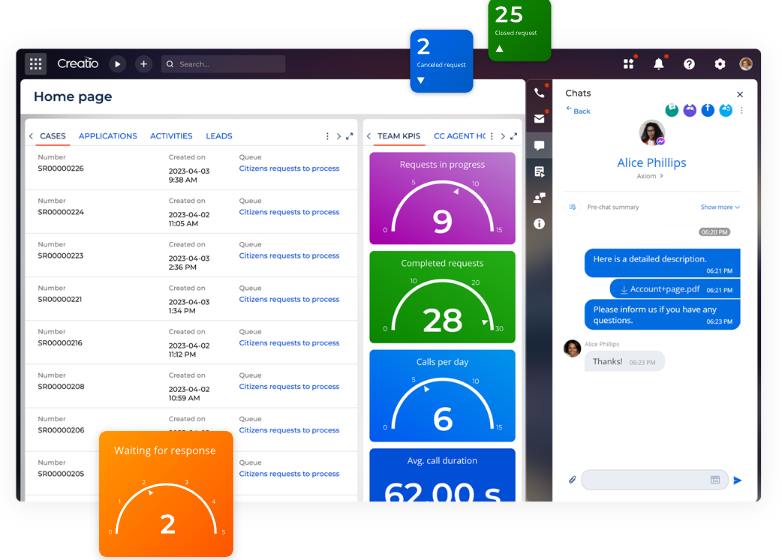This screenshot has width=782, height=560.
Task: Open the app launcher grid icon
Action: [35, 64]
